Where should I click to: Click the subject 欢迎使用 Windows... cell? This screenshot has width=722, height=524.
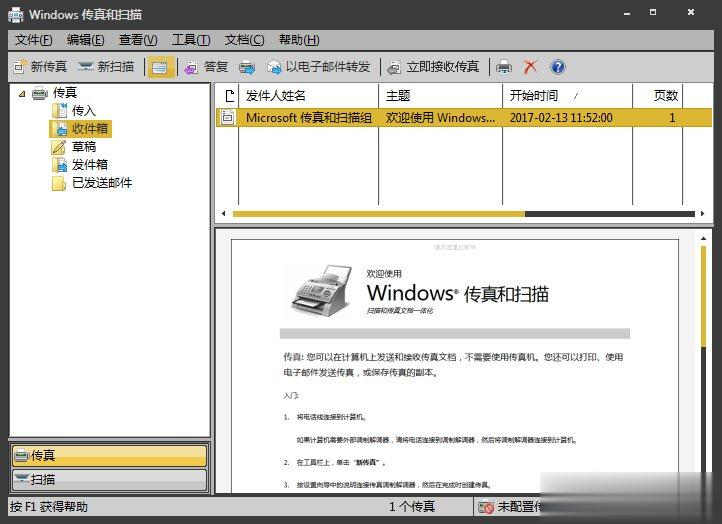click(x=440, y=118)
